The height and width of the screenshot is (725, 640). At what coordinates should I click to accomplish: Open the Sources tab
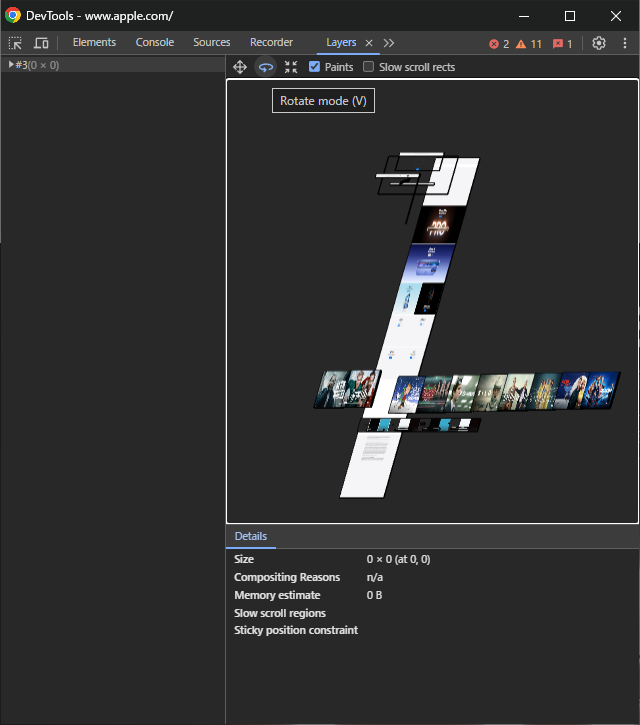(212, 43)
